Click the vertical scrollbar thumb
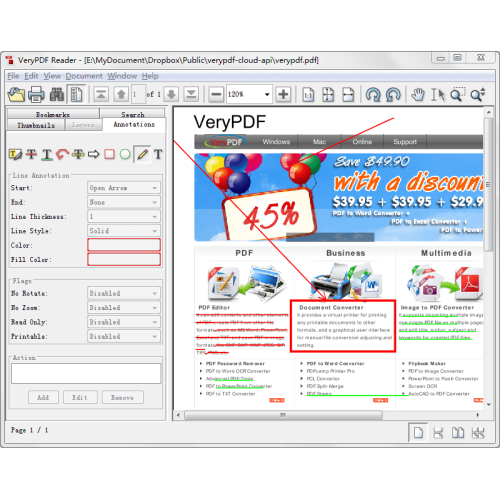This screenshot has height=500, width=500. pos(488,184)
